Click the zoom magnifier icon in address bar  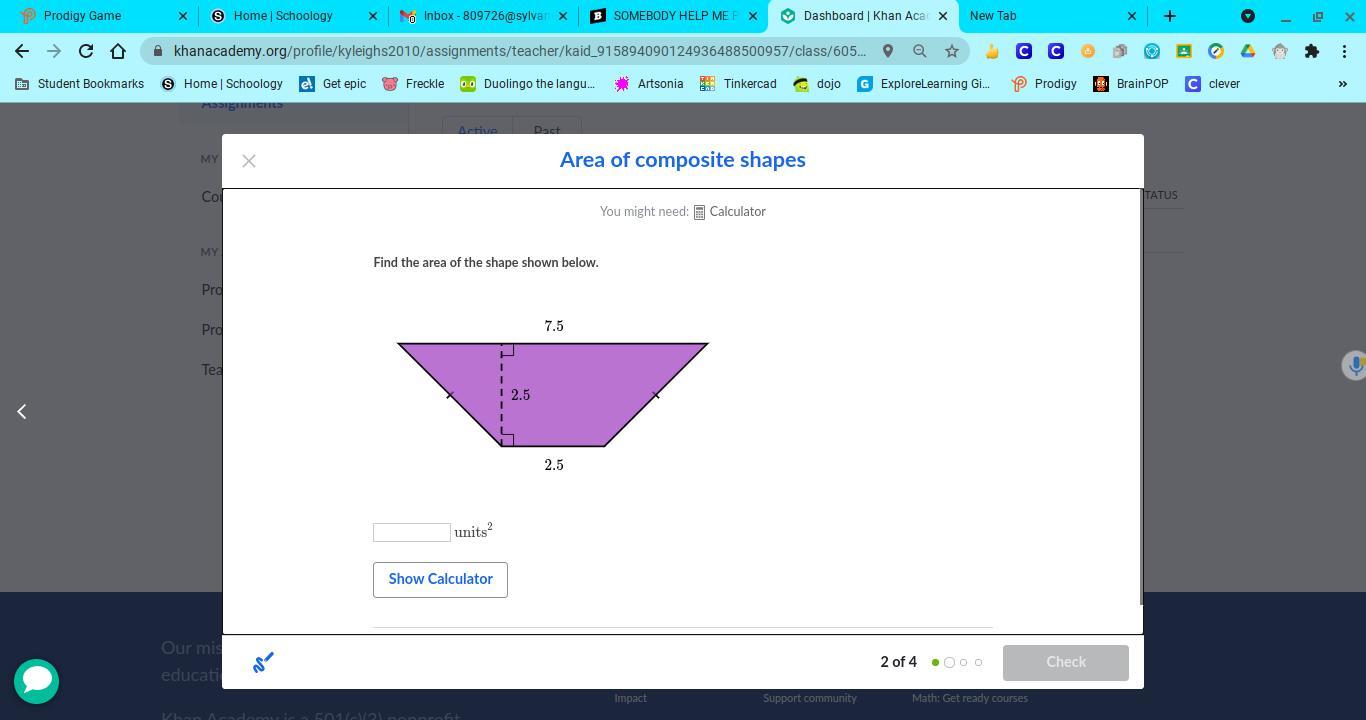click(x=919, y=51)
